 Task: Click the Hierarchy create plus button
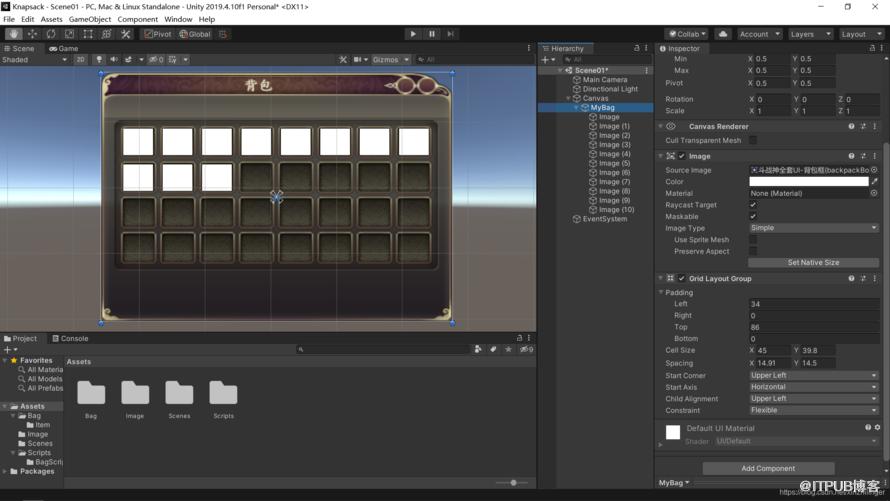(548, 60)
